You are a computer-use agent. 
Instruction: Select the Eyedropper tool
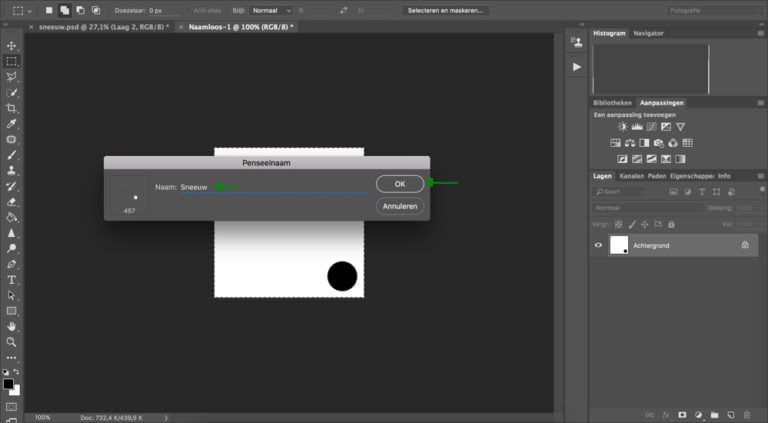(x=11, y=124)
